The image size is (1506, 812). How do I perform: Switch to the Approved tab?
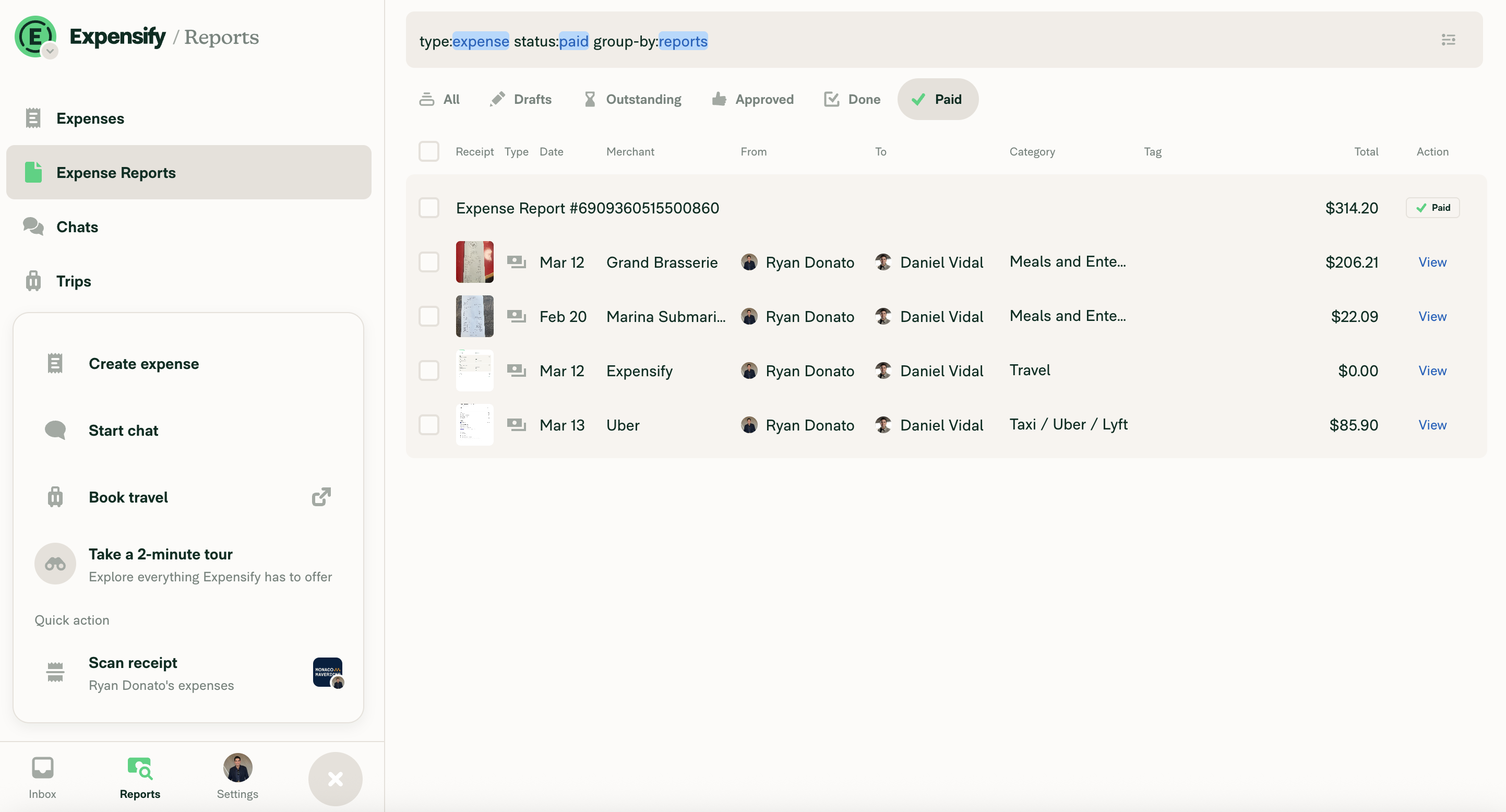(x=752, y=99)
